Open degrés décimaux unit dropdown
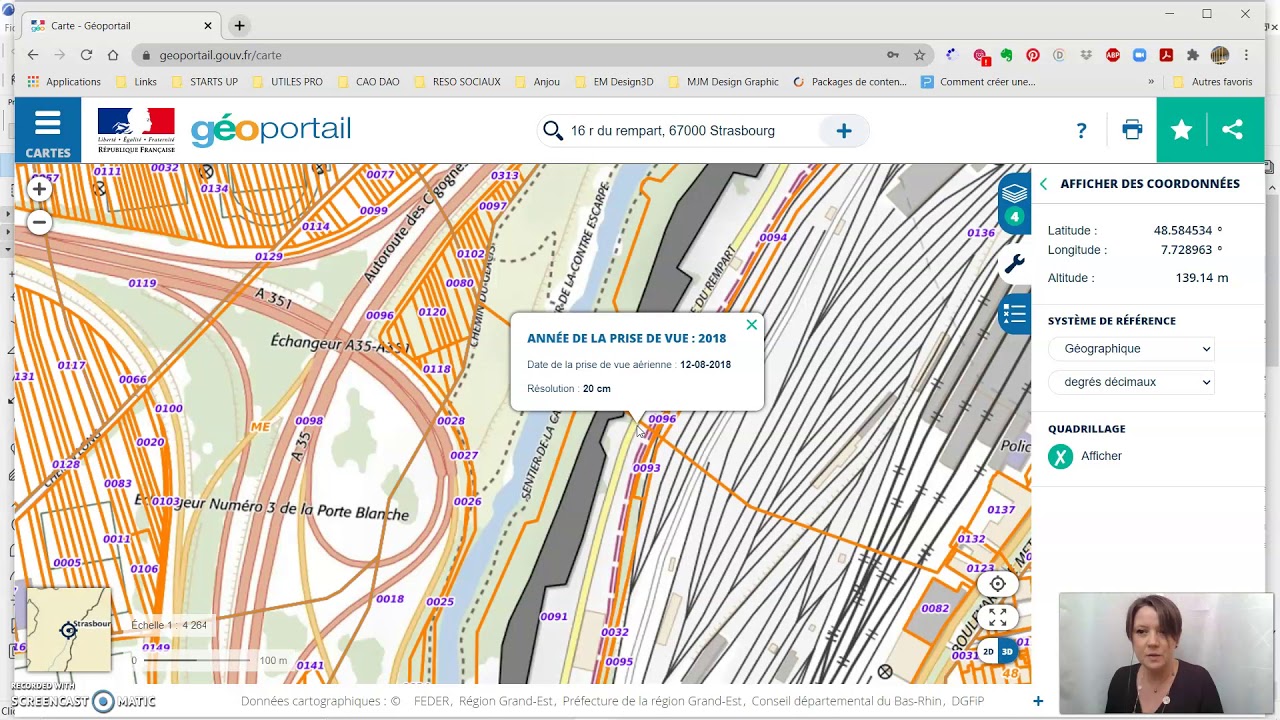Screen dimensions: 1280x720 coord(1131,382)
